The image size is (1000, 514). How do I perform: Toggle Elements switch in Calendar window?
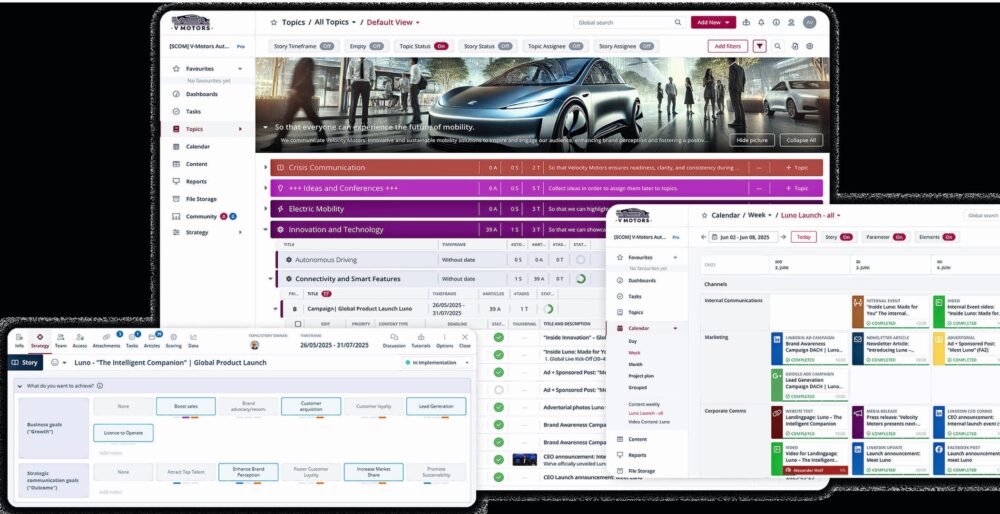948,237
